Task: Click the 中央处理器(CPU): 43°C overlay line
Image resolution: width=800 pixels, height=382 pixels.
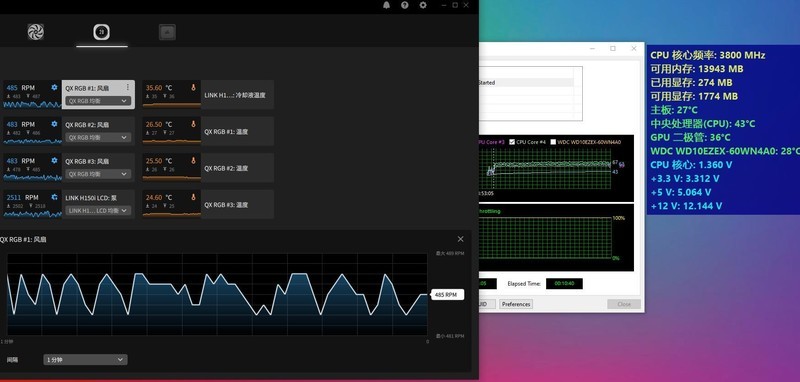Action: pyautogui.click(x=703, y=124)
